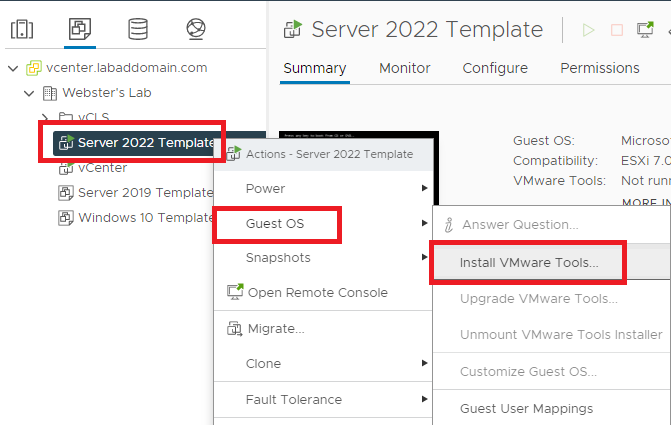This screenshot has width=671, height=425.
Task: Open the Configure tab
Action: coord(495,68)
